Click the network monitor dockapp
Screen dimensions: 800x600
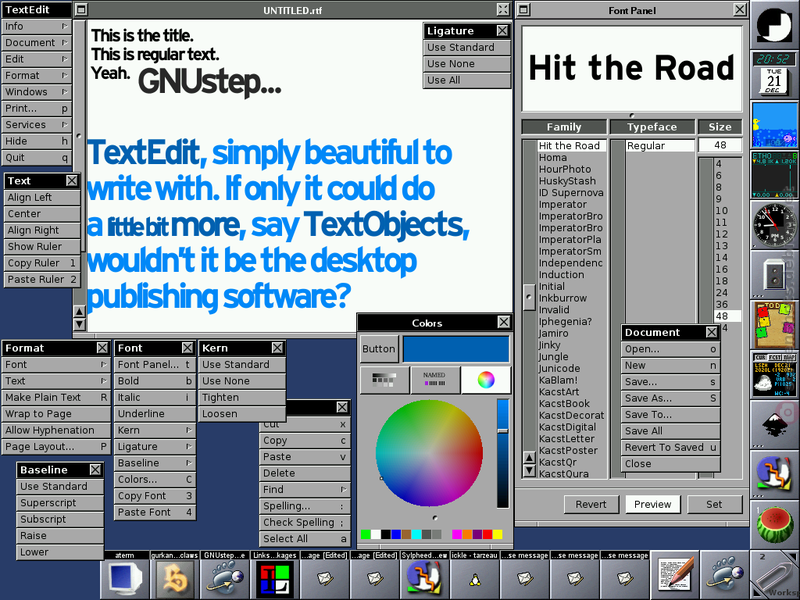point(774,174)
